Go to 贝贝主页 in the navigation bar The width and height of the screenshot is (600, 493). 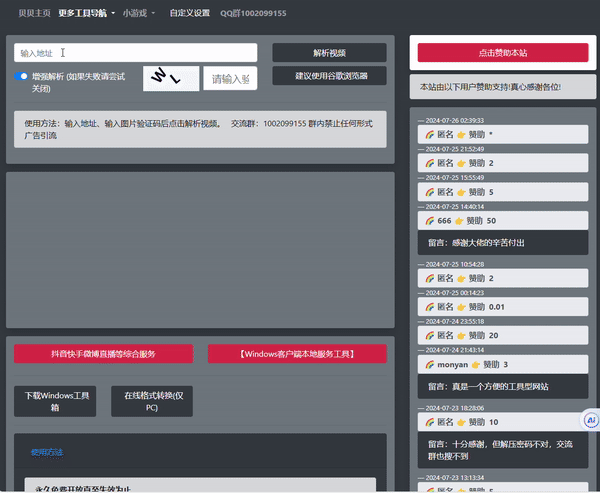[27, 13]
